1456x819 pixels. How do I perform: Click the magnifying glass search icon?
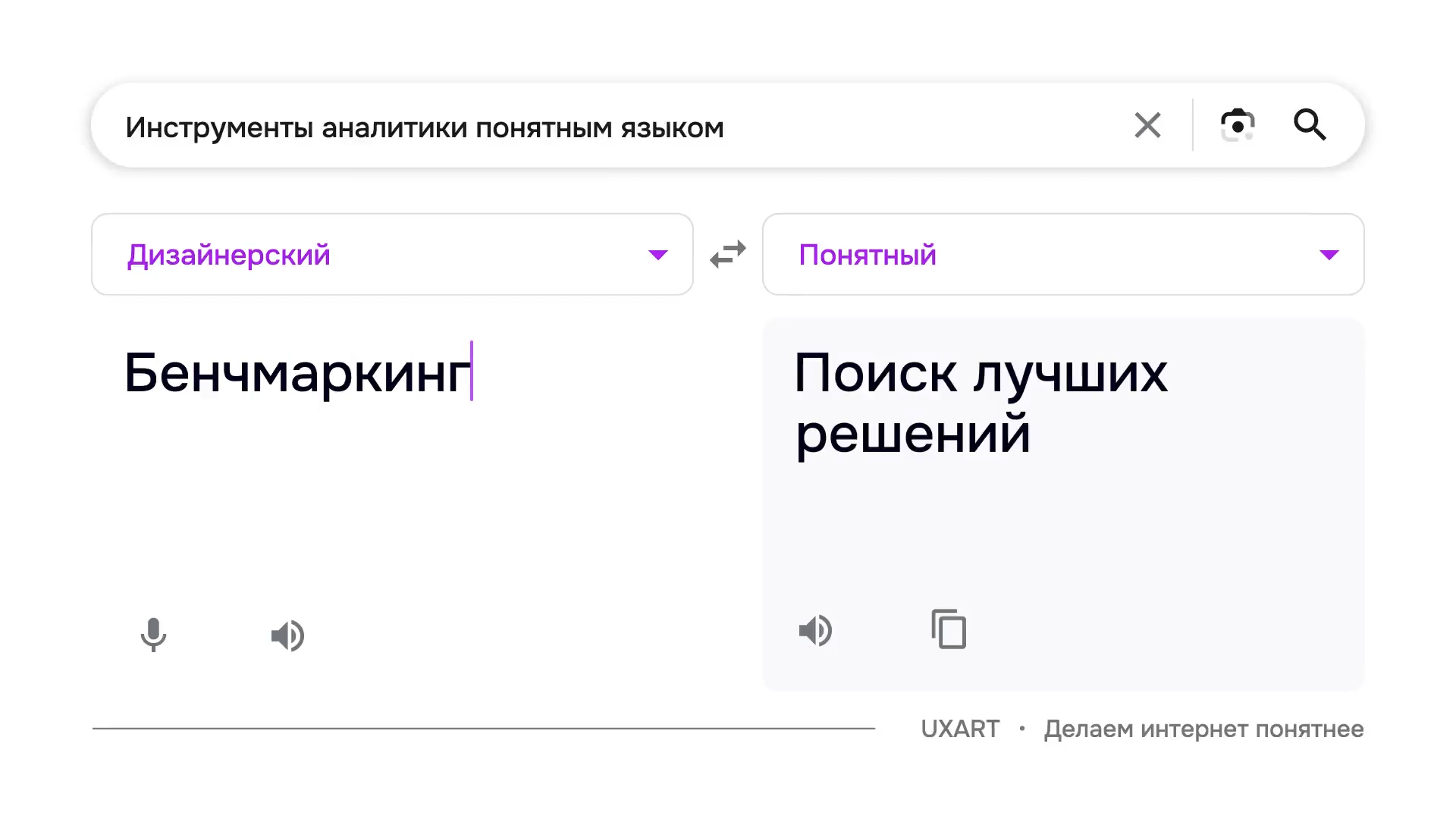point(1310,125)
